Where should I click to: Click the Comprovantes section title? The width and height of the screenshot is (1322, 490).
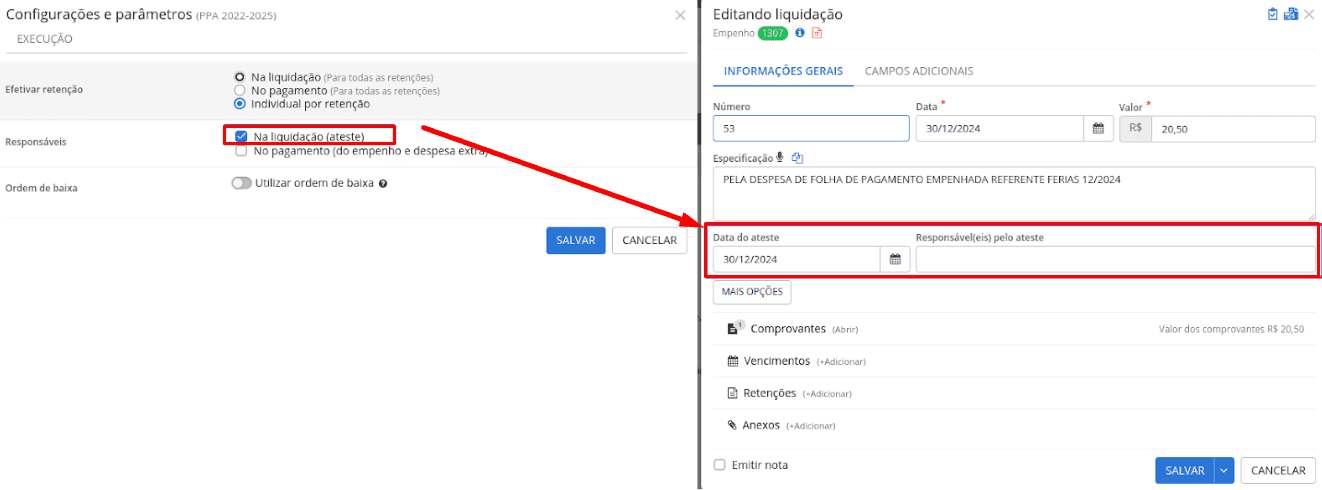tap(788, 328)
